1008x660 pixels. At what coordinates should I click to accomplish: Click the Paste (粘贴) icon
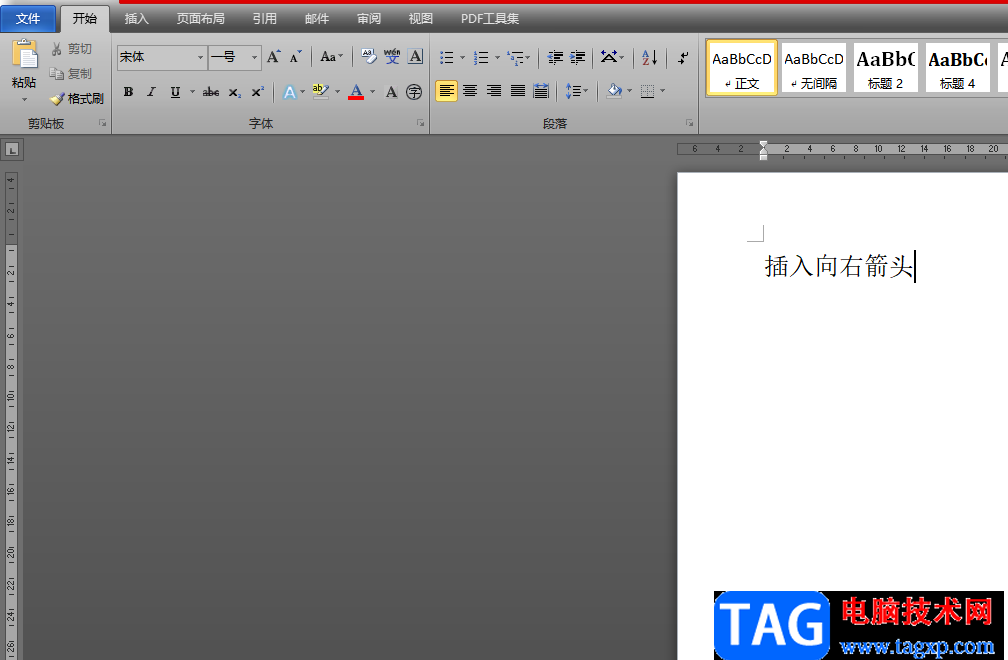(24, 55)
